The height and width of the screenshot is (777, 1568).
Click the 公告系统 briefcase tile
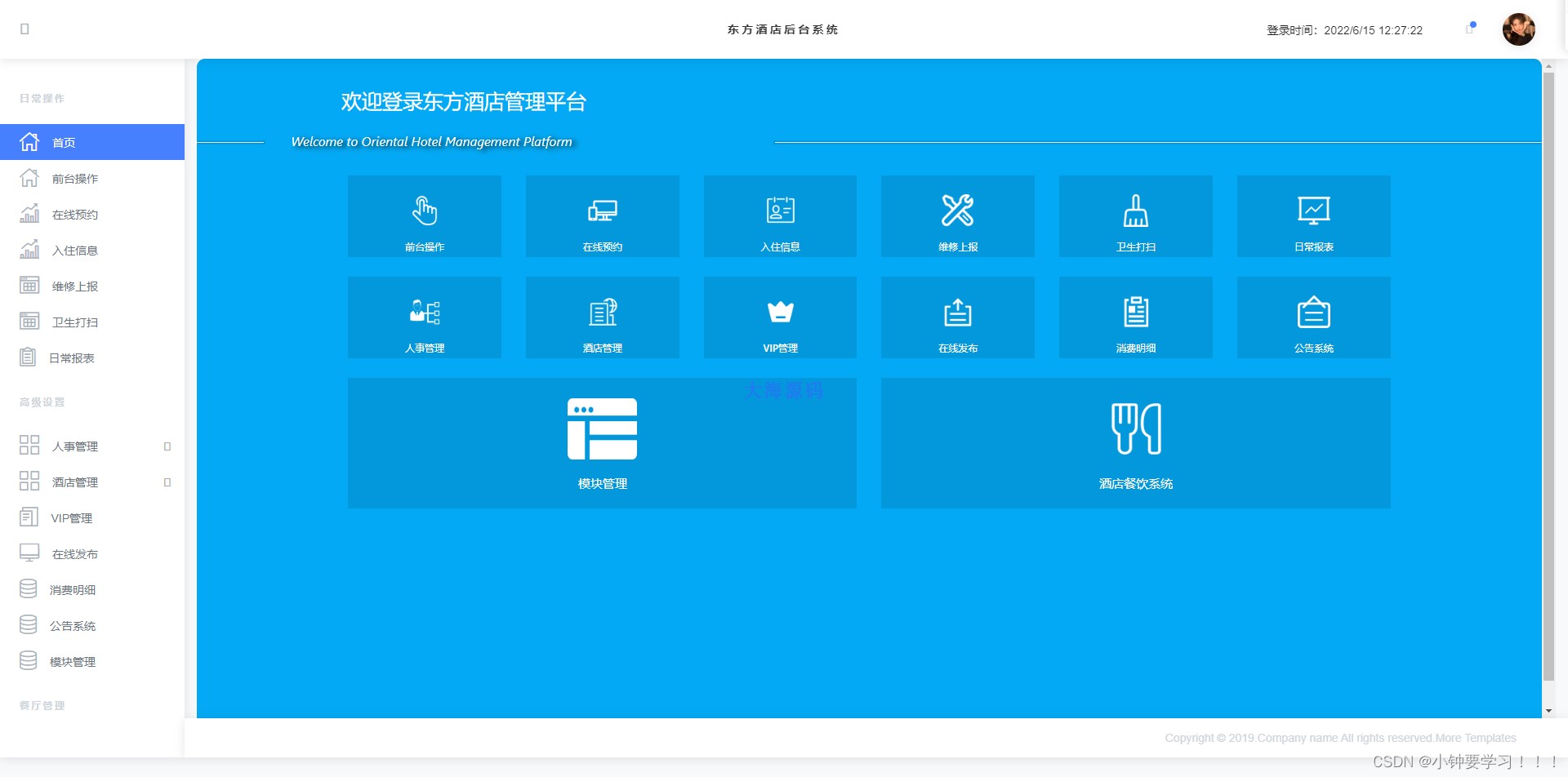[1313, 317]
